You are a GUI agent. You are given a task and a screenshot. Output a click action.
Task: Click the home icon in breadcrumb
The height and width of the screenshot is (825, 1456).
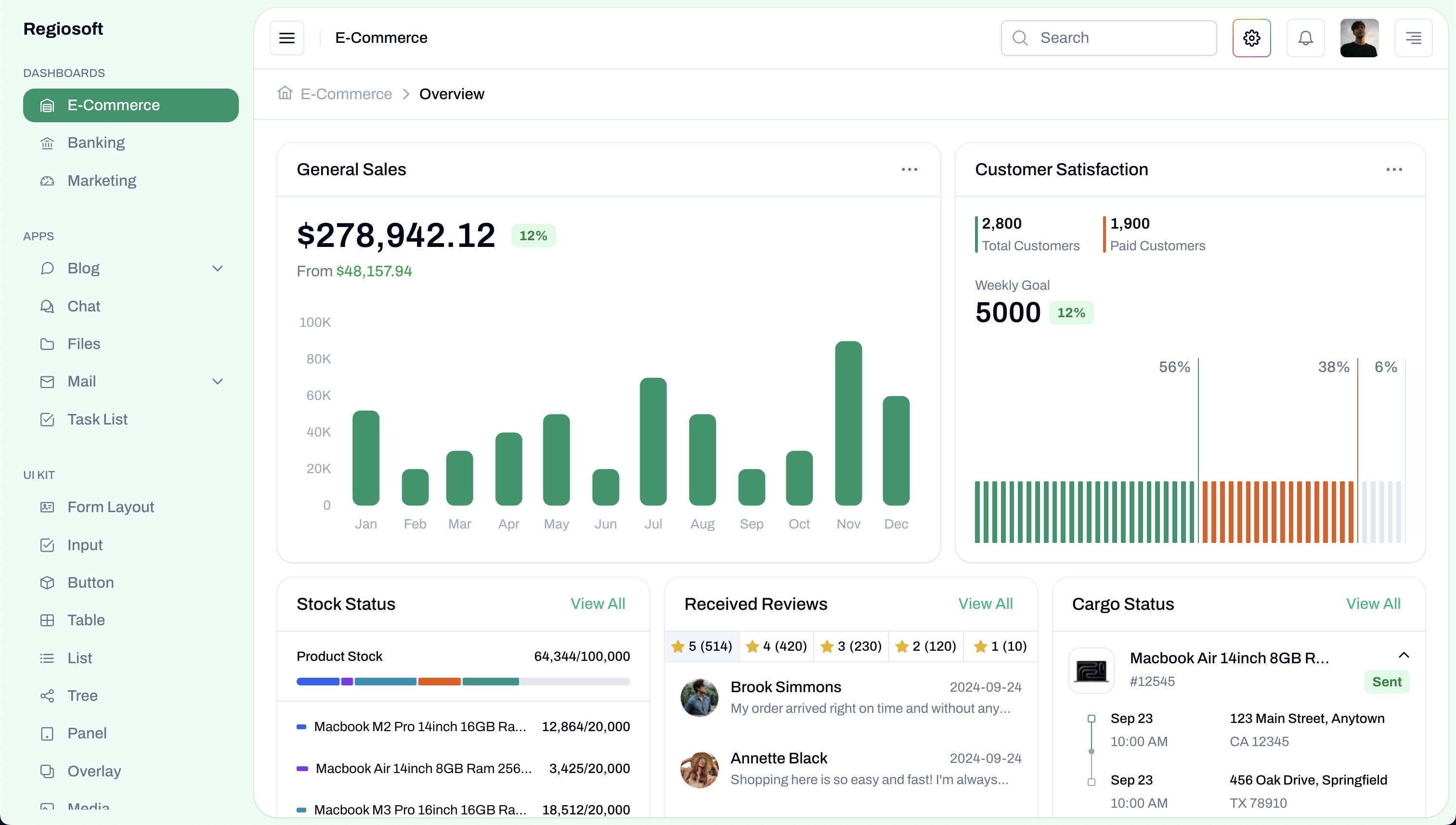click(x=285, y=93)
